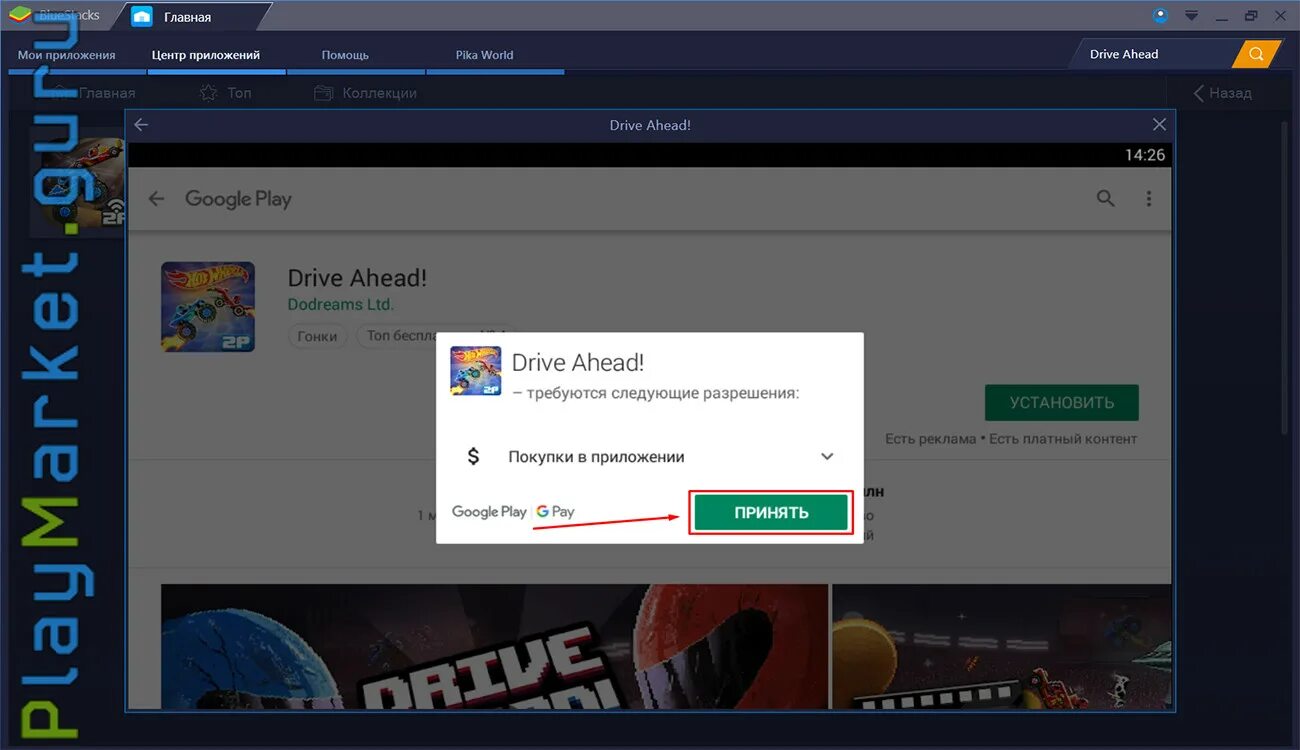Click the Гонки category chip

(x=317, y=336)
